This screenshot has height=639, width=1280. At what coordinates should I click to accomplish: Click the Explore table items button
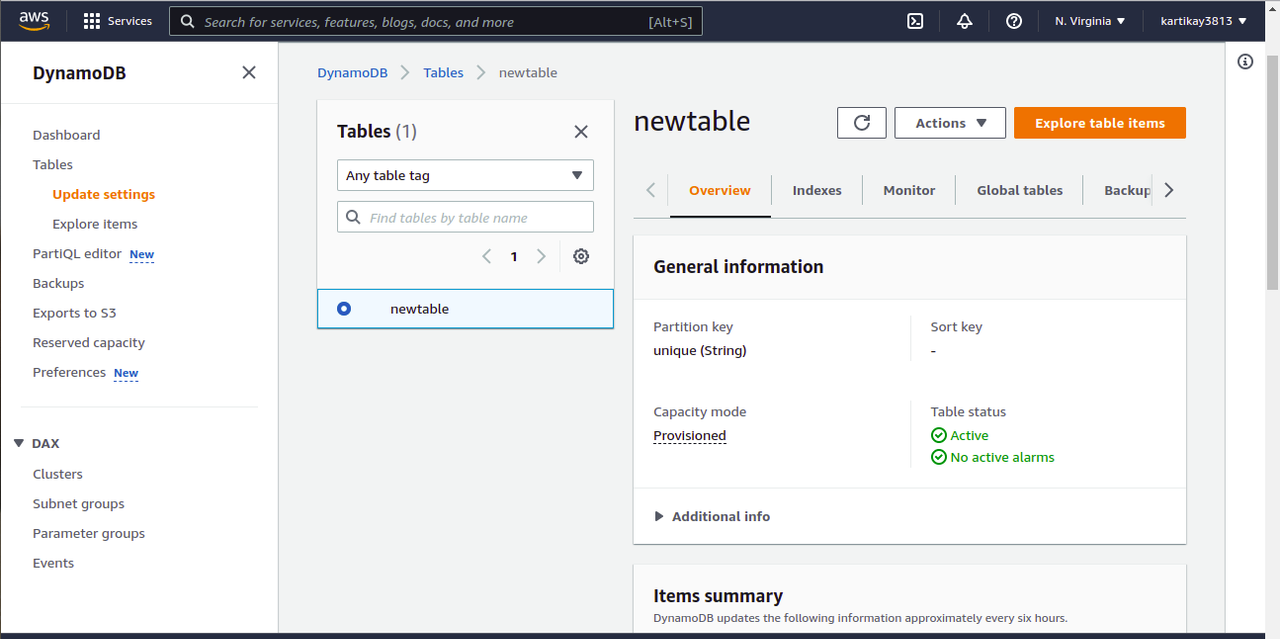tap(1099, 123)
